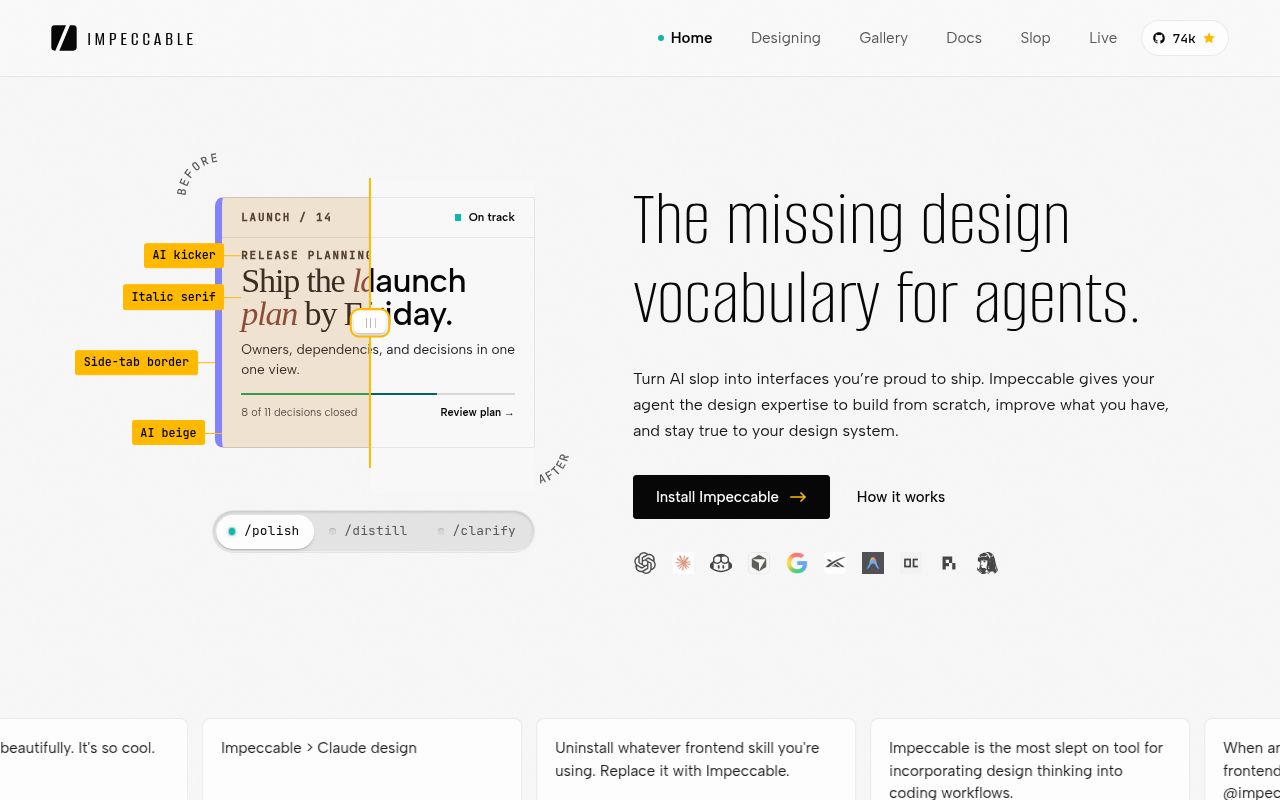The height and width of the screenshot is (800, 1280).
Task: Click the Italic serif annotation label
Action: (x=173, y=297)
